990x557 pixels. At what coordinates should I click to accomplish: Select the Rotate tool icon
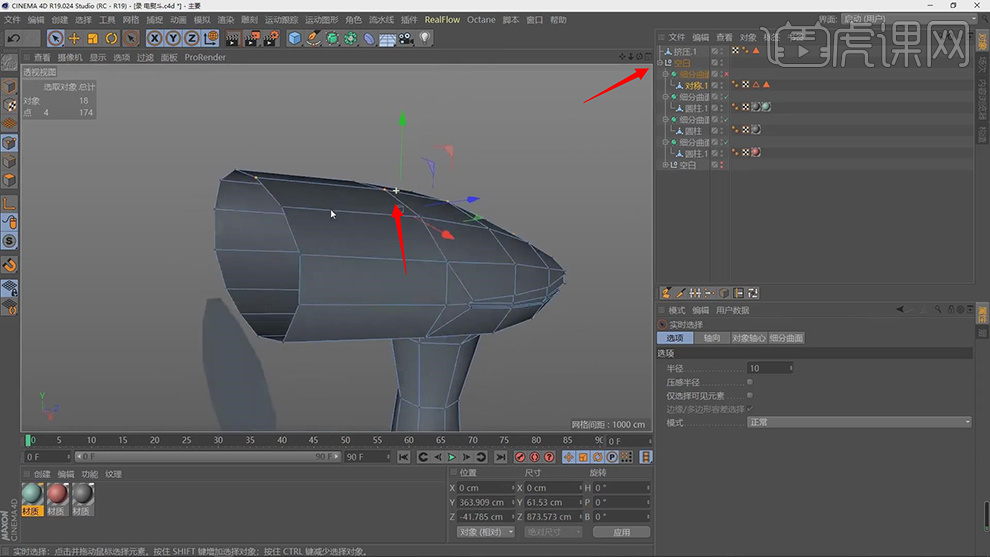click(x=111, y=38)
